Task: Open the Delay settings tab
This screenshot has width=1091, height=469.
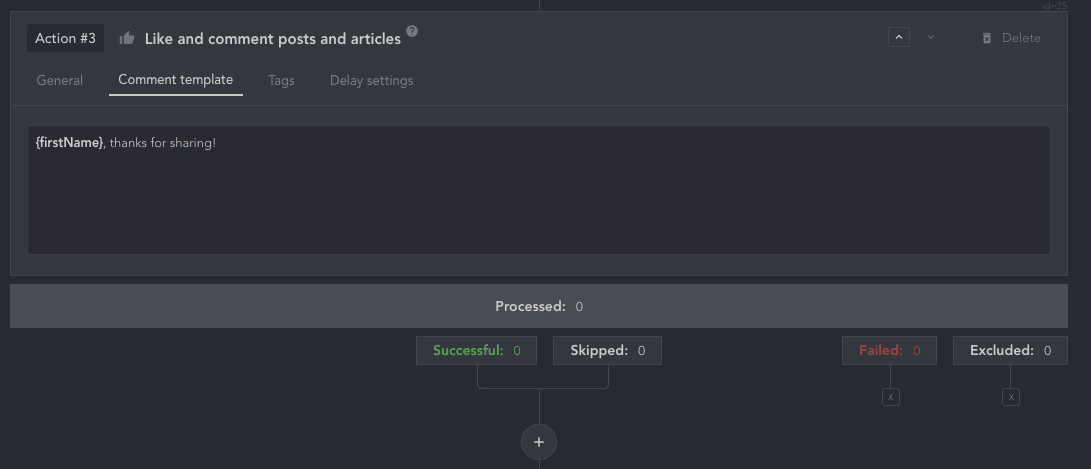Action: pos(372,81)
